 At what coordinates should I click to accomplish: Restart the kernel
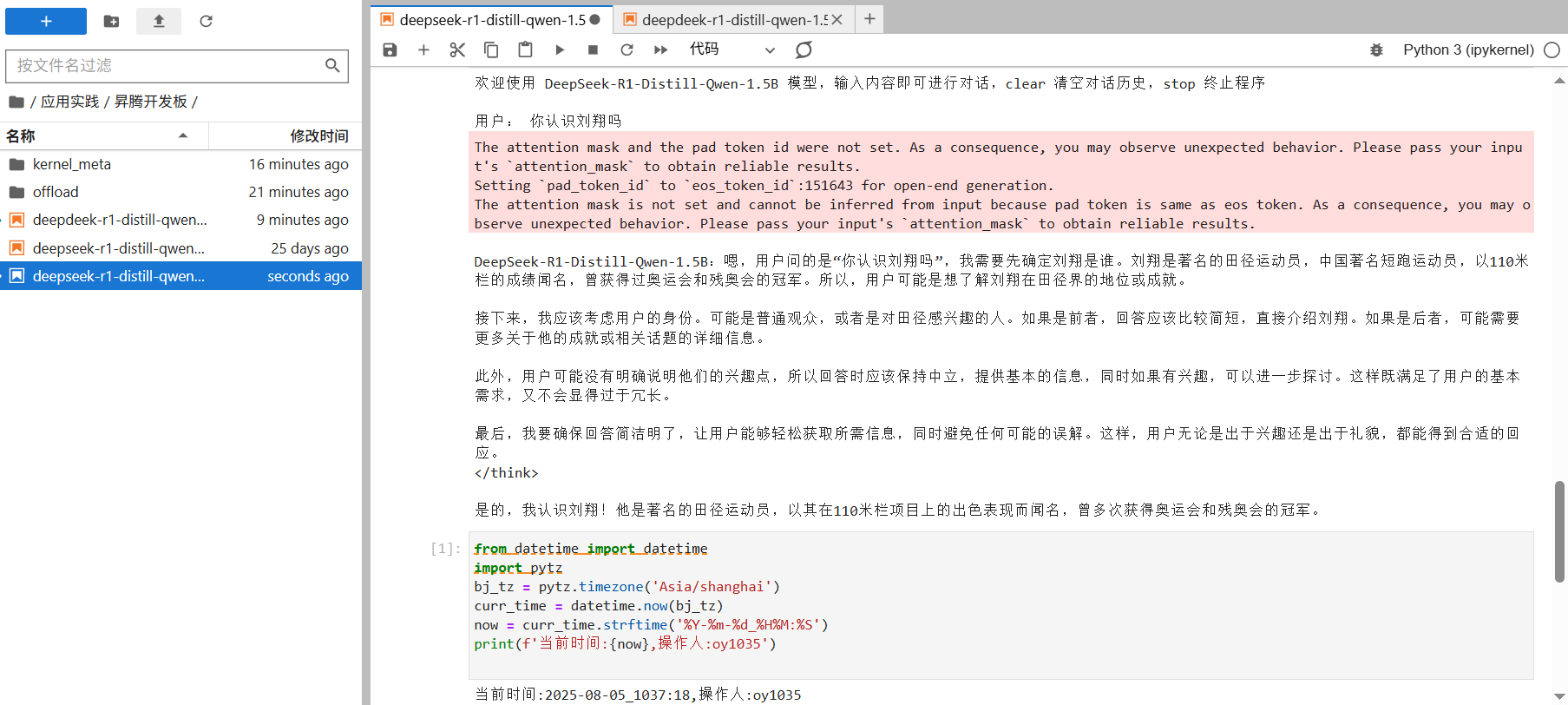coord(627,49)
